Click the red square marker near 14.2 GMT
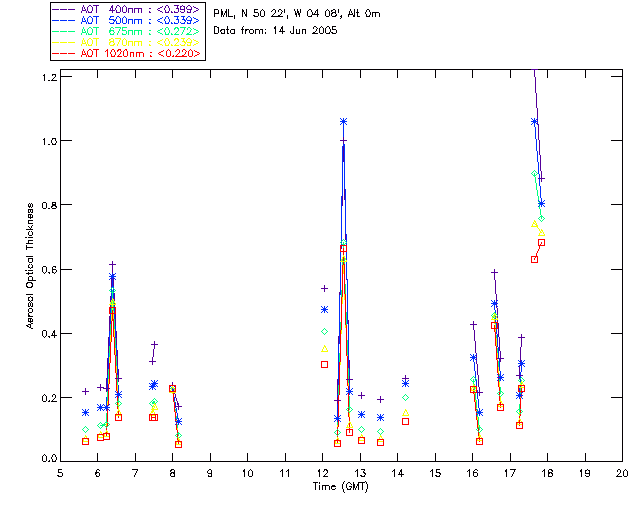The height and width of the screenshot is (512, 640). (x=405, y=421)
